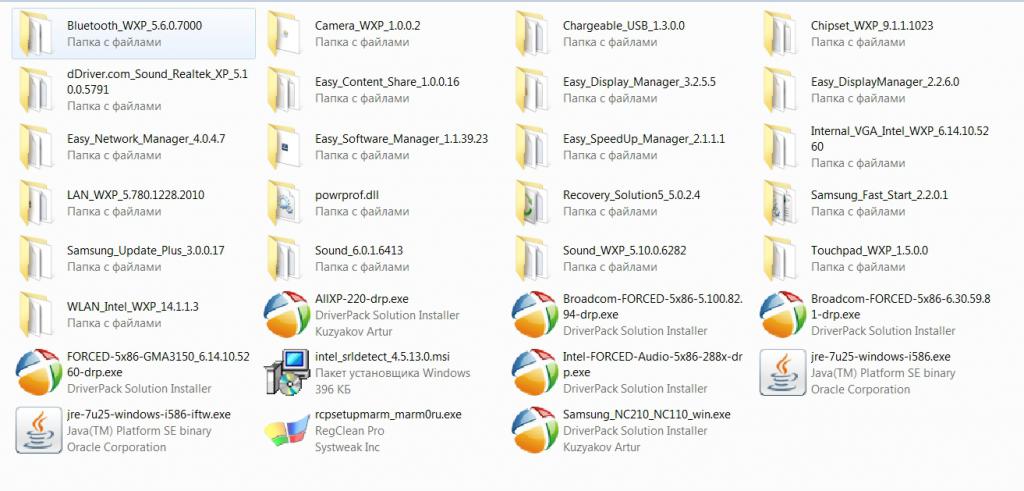Viewport: 1024px width, 491px height.
Task: Click the 396 КБ file size text
Action: point(334,389)
